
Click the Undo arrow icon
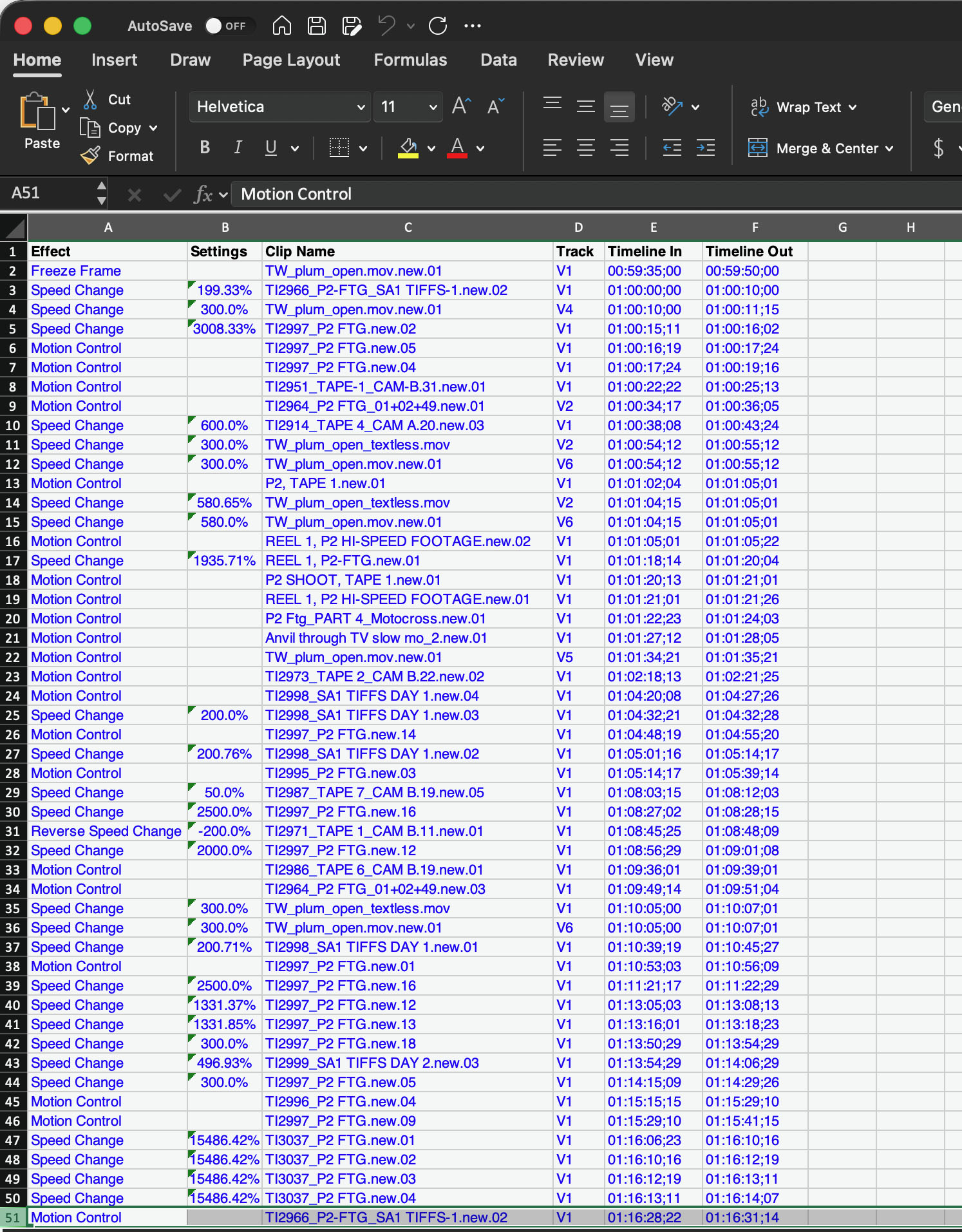click(386, 26)
